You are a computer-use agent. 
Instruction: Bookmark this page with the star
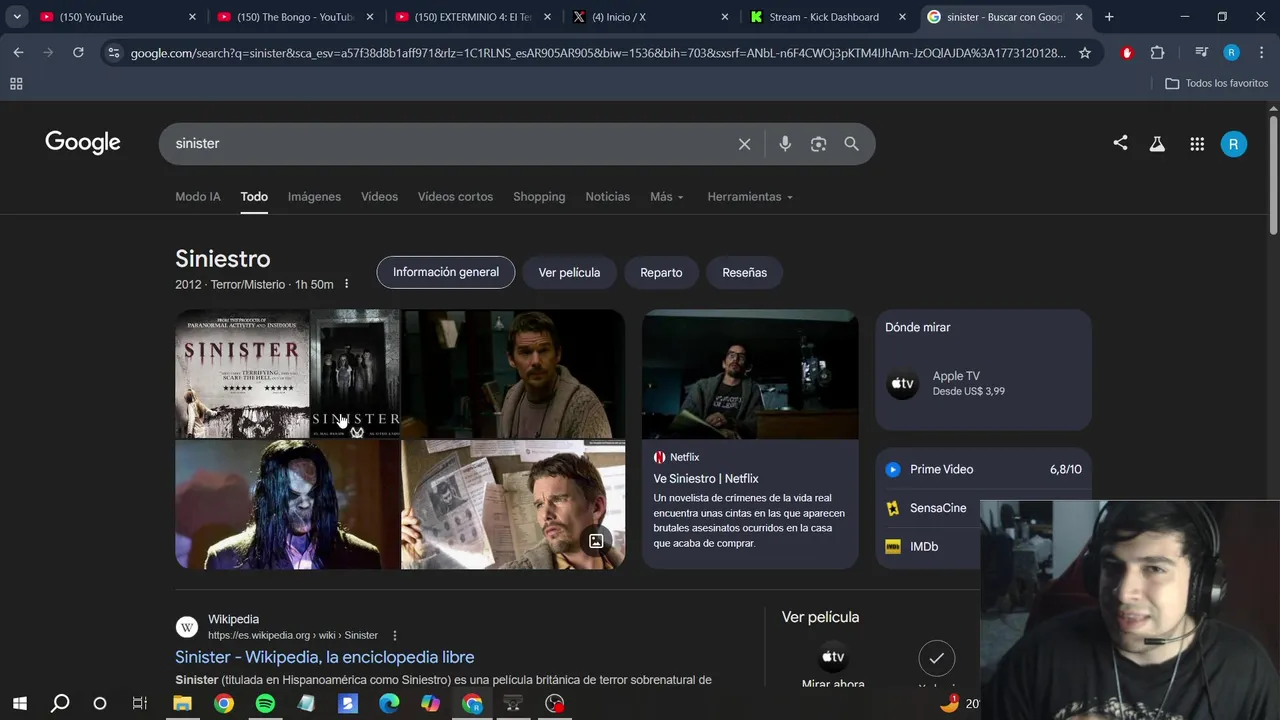1085,53
